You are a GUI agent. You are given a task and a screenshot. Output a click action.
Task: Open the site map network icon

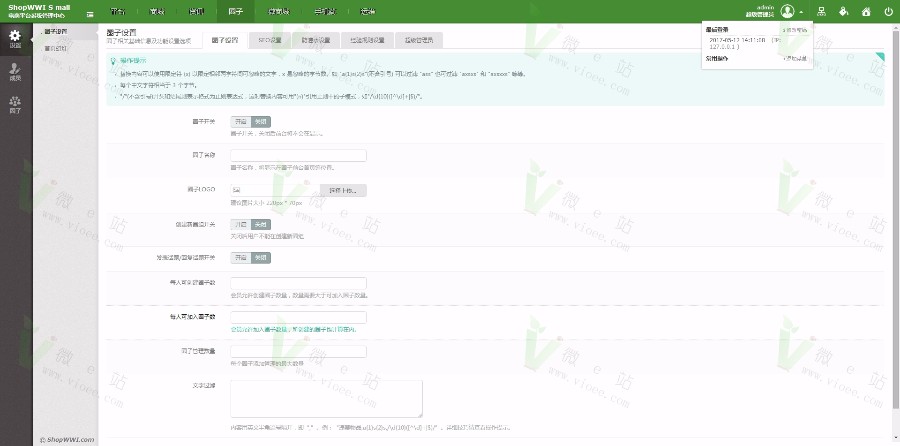click(821, 11)
